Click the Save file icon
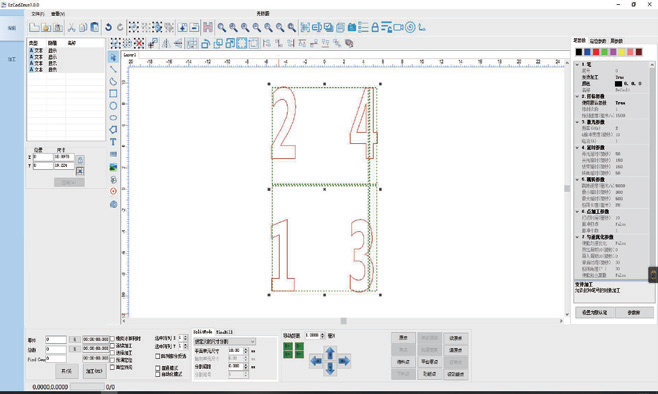The width and height of the screenshot is (658, 394). click(x=57, y=28)
